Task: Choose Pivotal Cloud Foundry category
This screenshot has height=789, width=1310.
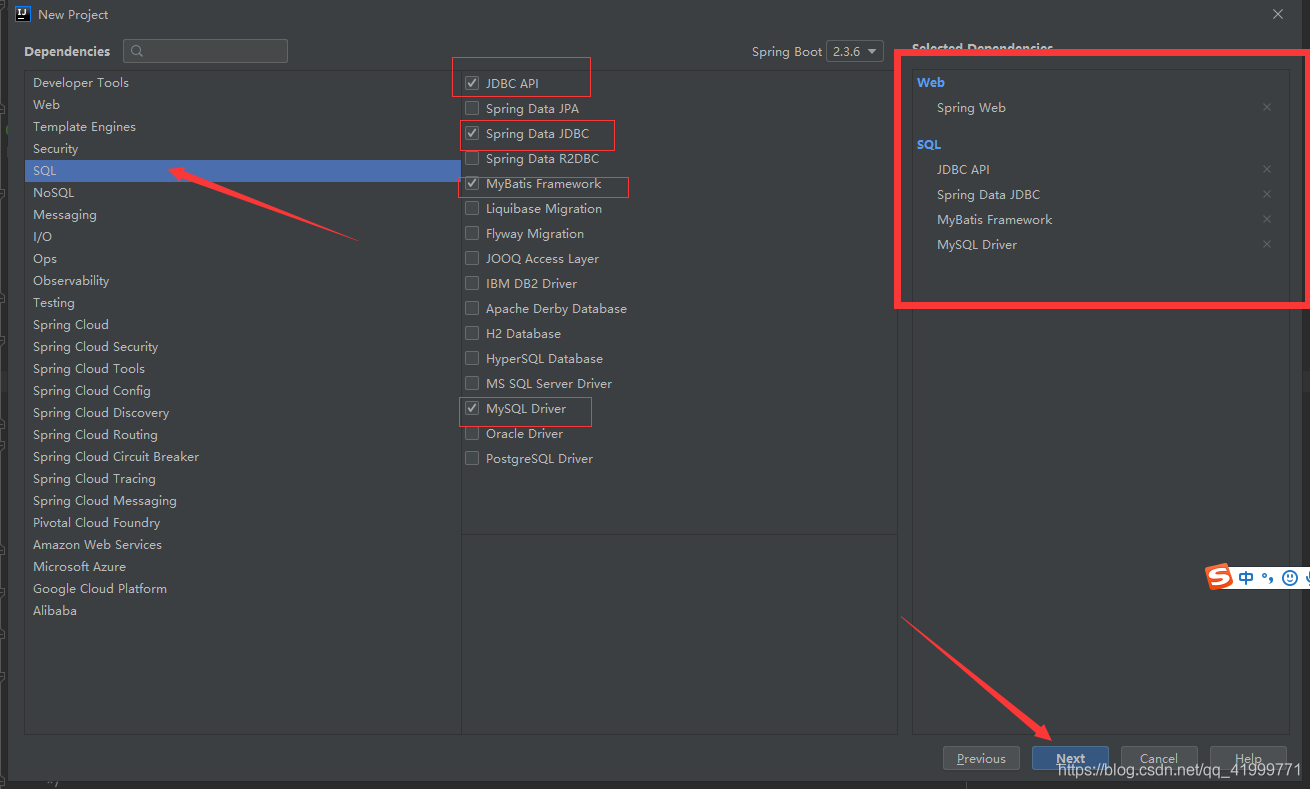Action: (242, 522)
